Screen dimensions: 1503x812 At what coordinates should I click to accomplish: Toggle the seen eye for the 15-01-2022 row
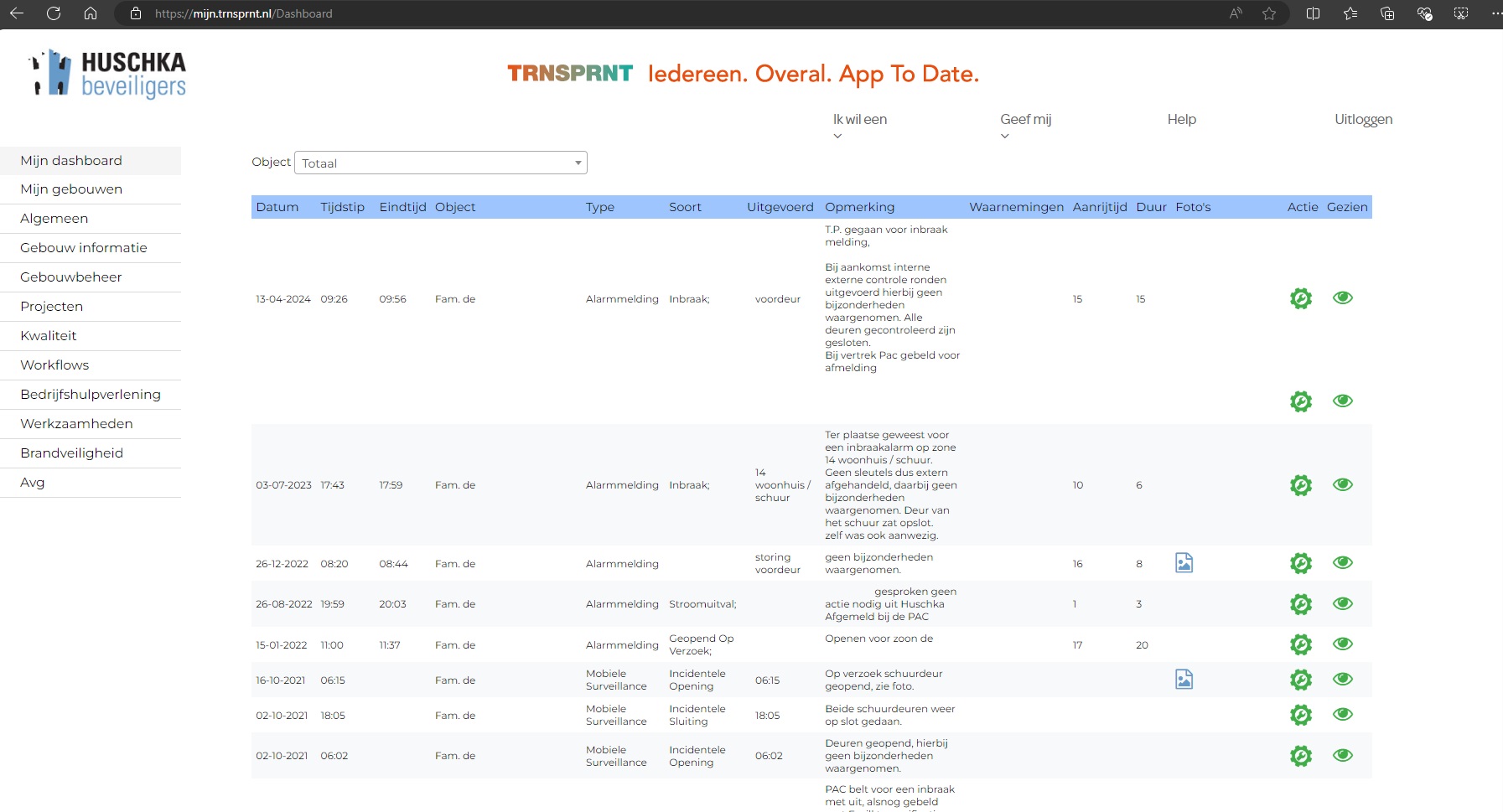point(1343,644)
